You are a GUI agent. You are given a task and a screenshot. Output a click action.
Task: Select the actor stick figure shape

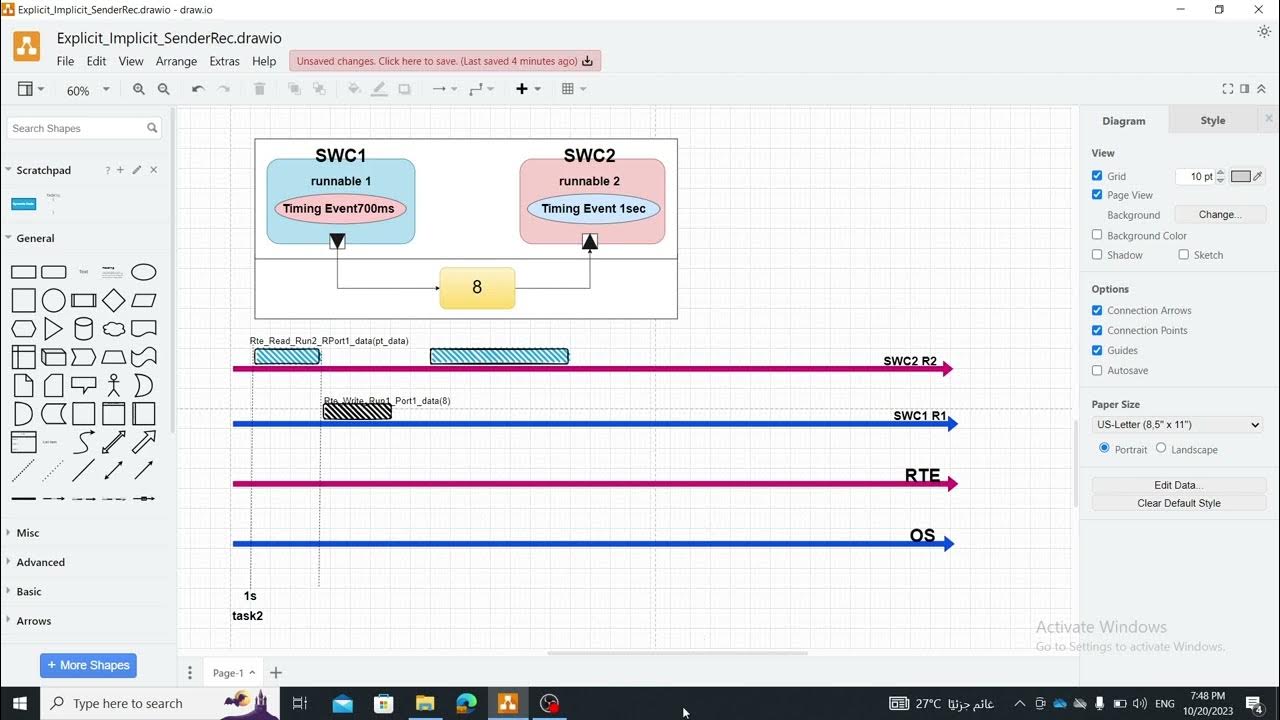tap(114, 384)
